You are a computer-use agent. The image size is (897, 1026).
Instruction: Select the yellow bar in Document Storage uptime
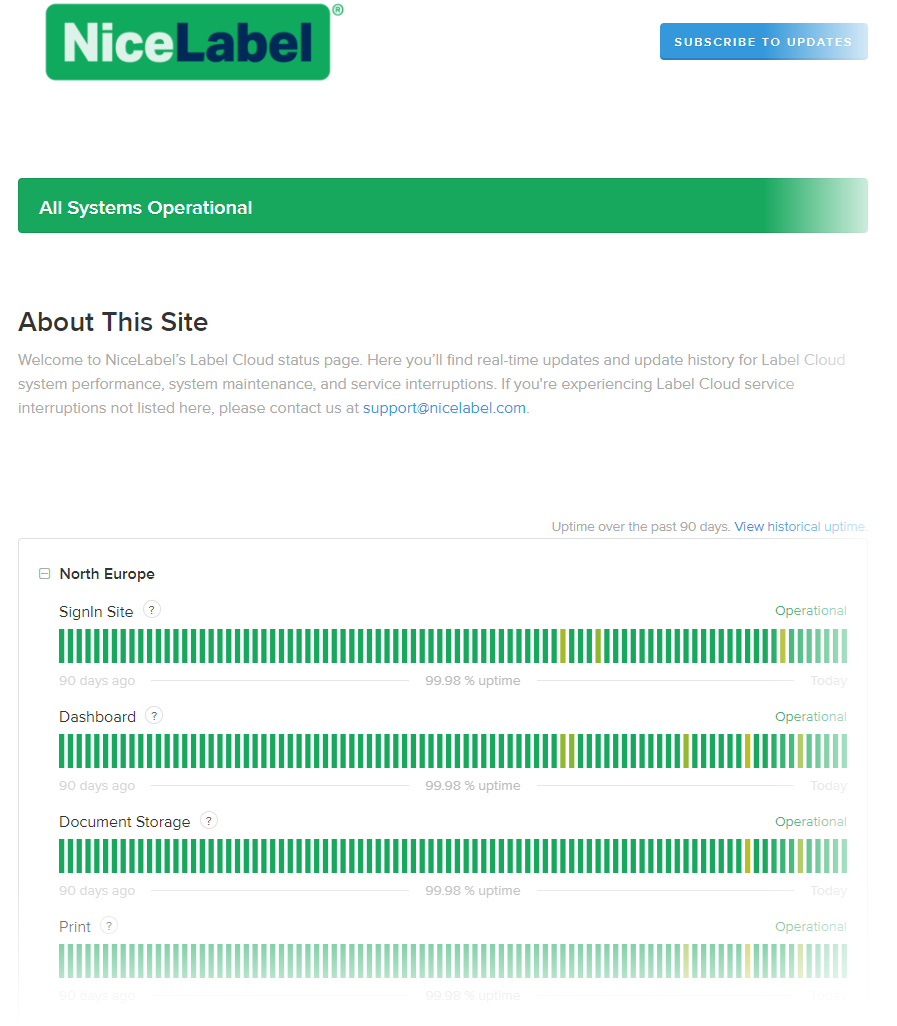click(748, 856)
